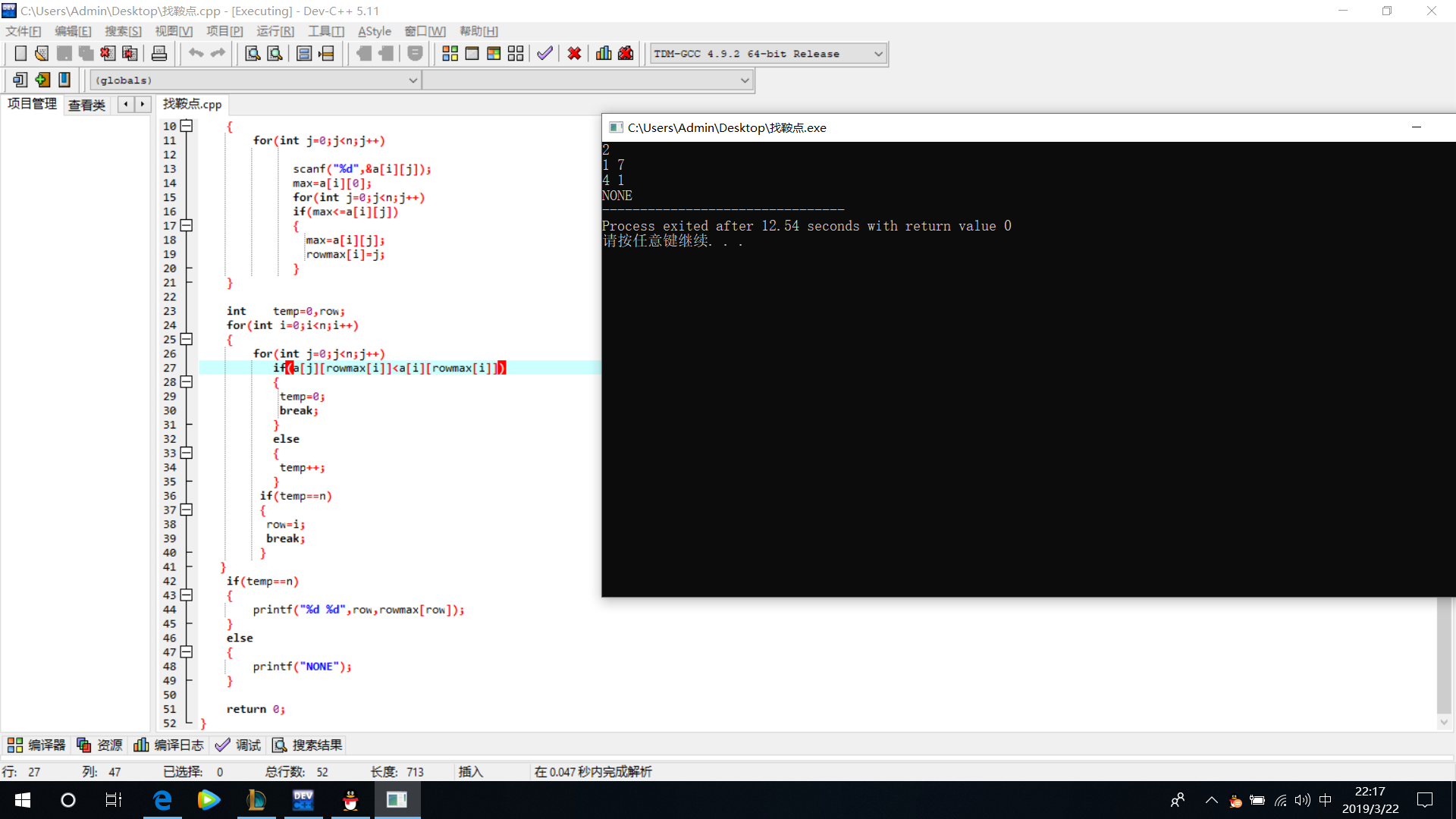Open the 运行[R] menu
Image resolution: width=1456 pixels, height=819 pixels.
click(275, 31)
